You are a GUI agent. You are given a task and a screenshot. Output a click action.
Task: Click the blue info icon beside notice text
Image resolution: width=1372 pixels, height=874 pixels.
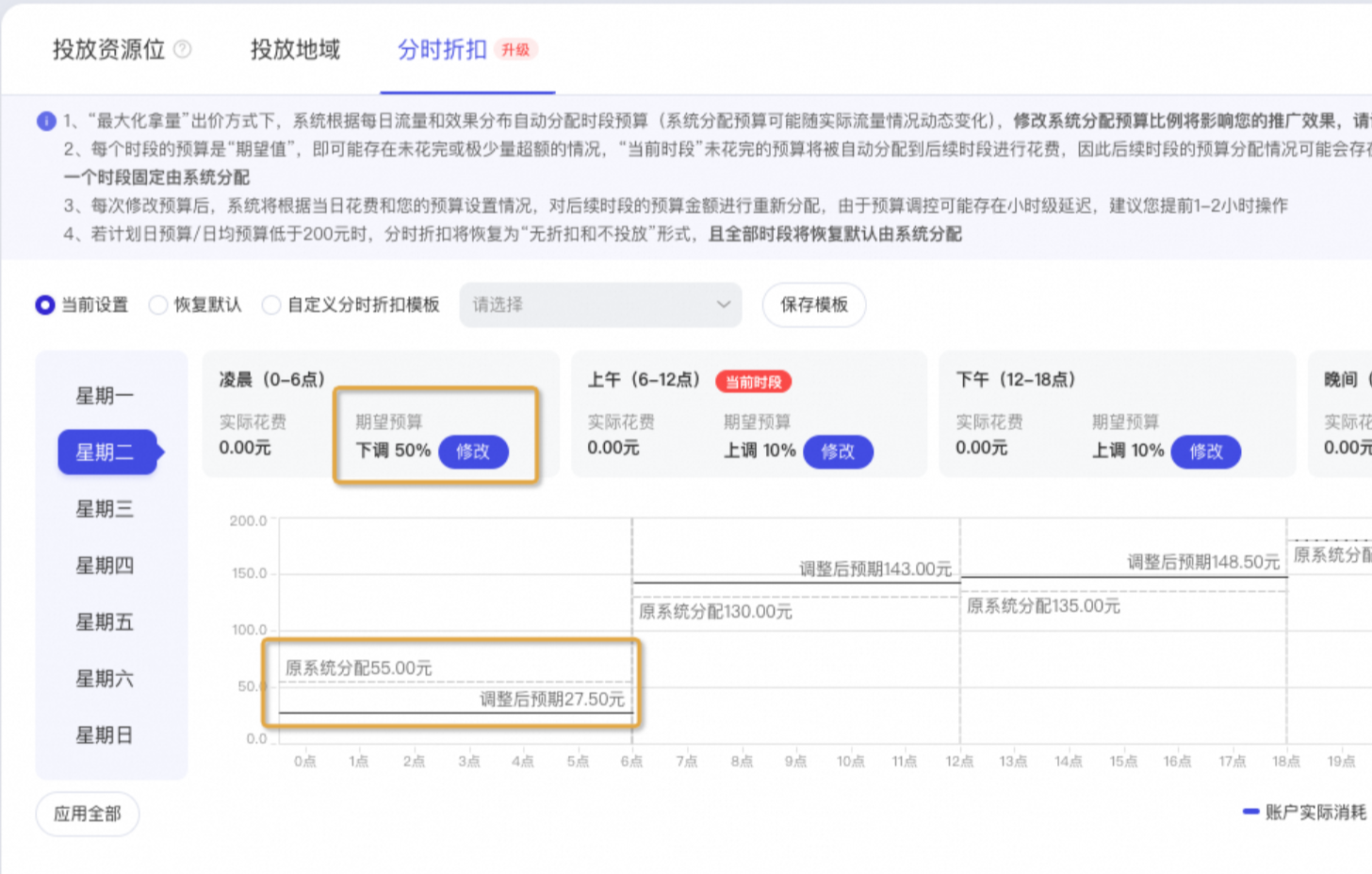coord(46,121)
